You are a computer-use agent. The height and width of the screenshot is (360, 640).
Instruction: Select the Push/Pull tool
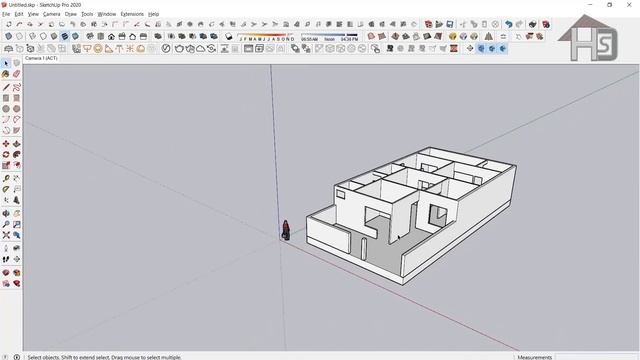pos(16,144)
